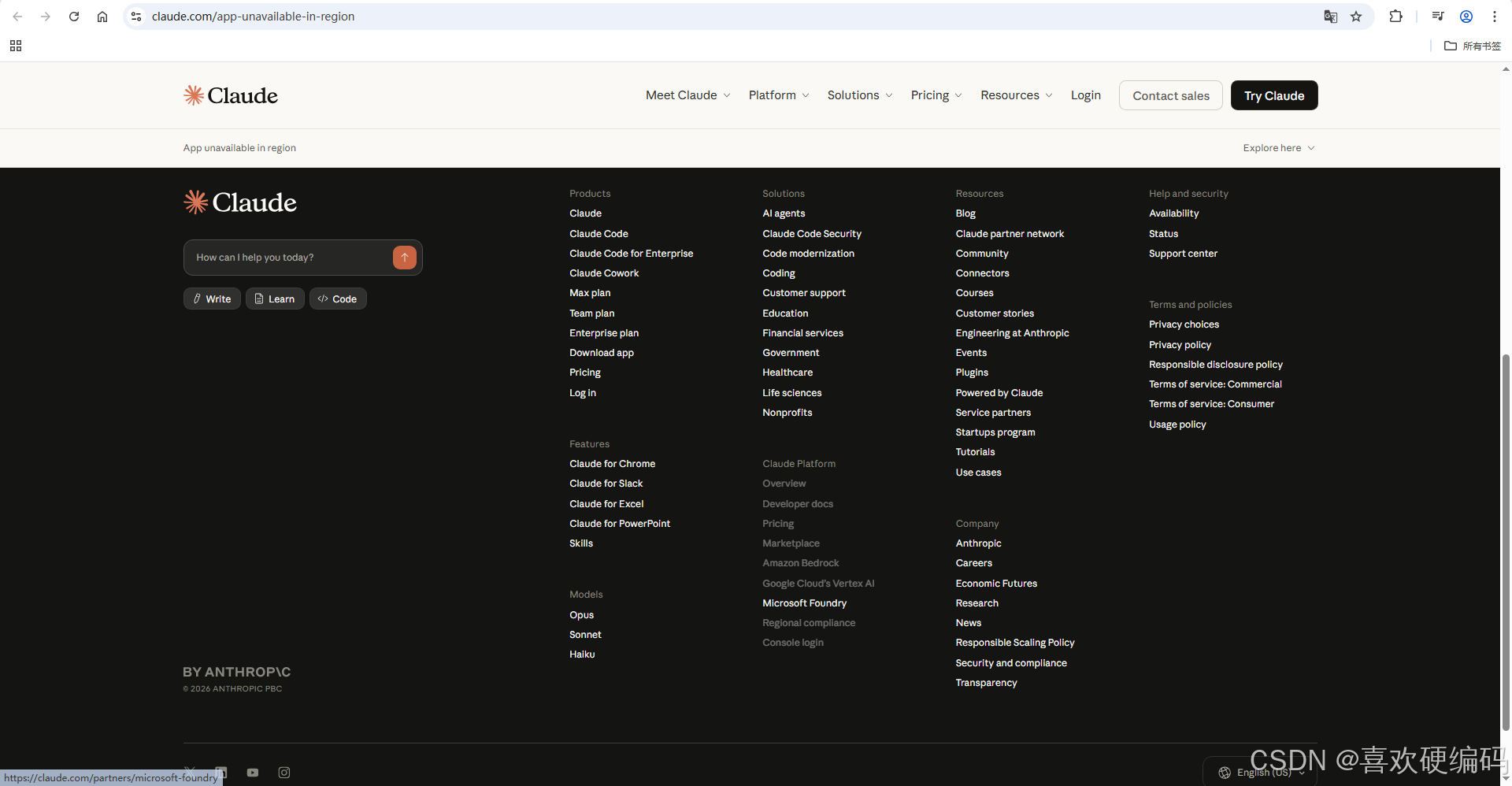Open the Availability link
Image resolution: width=1512 pixels, height=786 pixels.
point(1173,213)
